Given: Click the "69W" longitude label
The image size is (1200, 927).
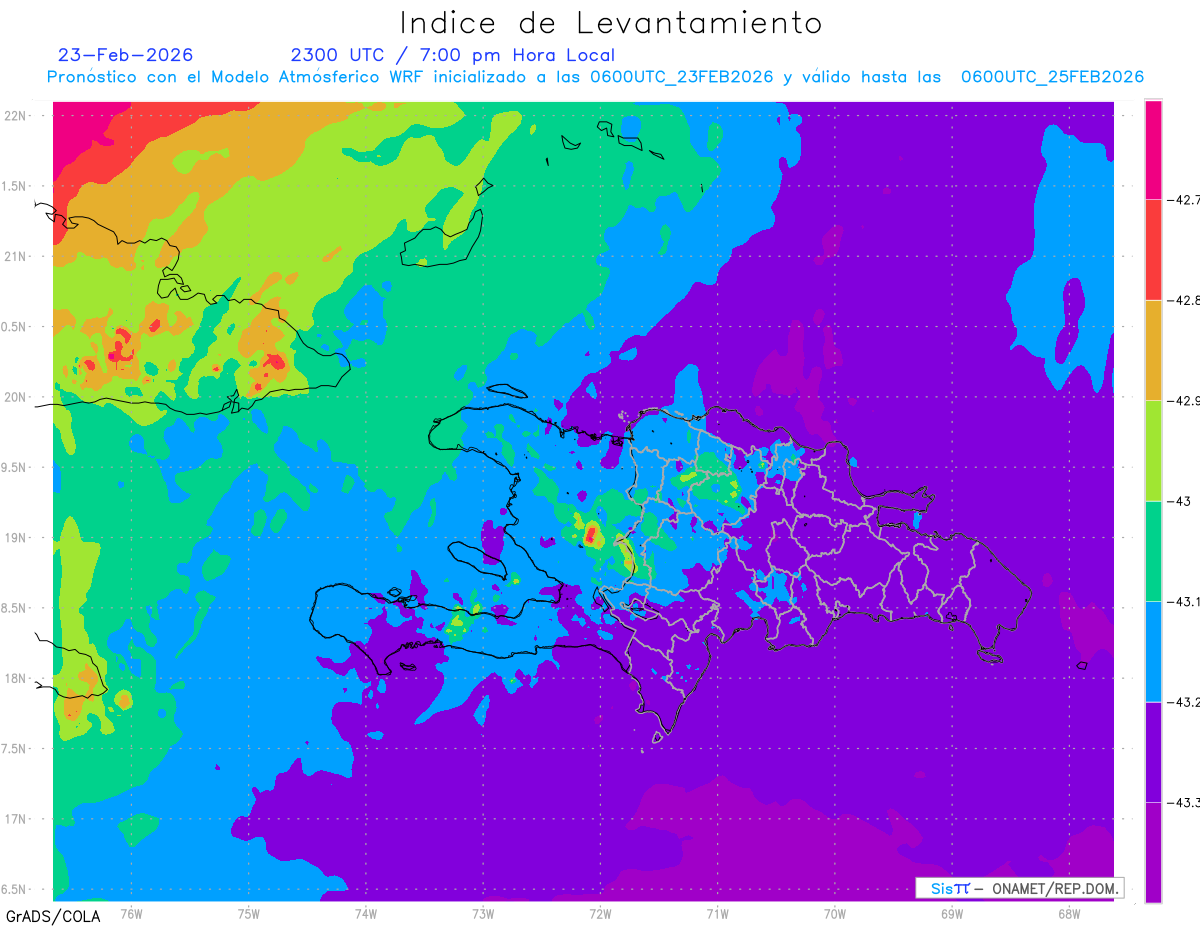Looking at the screenshot, I should (x=952, y=913).
